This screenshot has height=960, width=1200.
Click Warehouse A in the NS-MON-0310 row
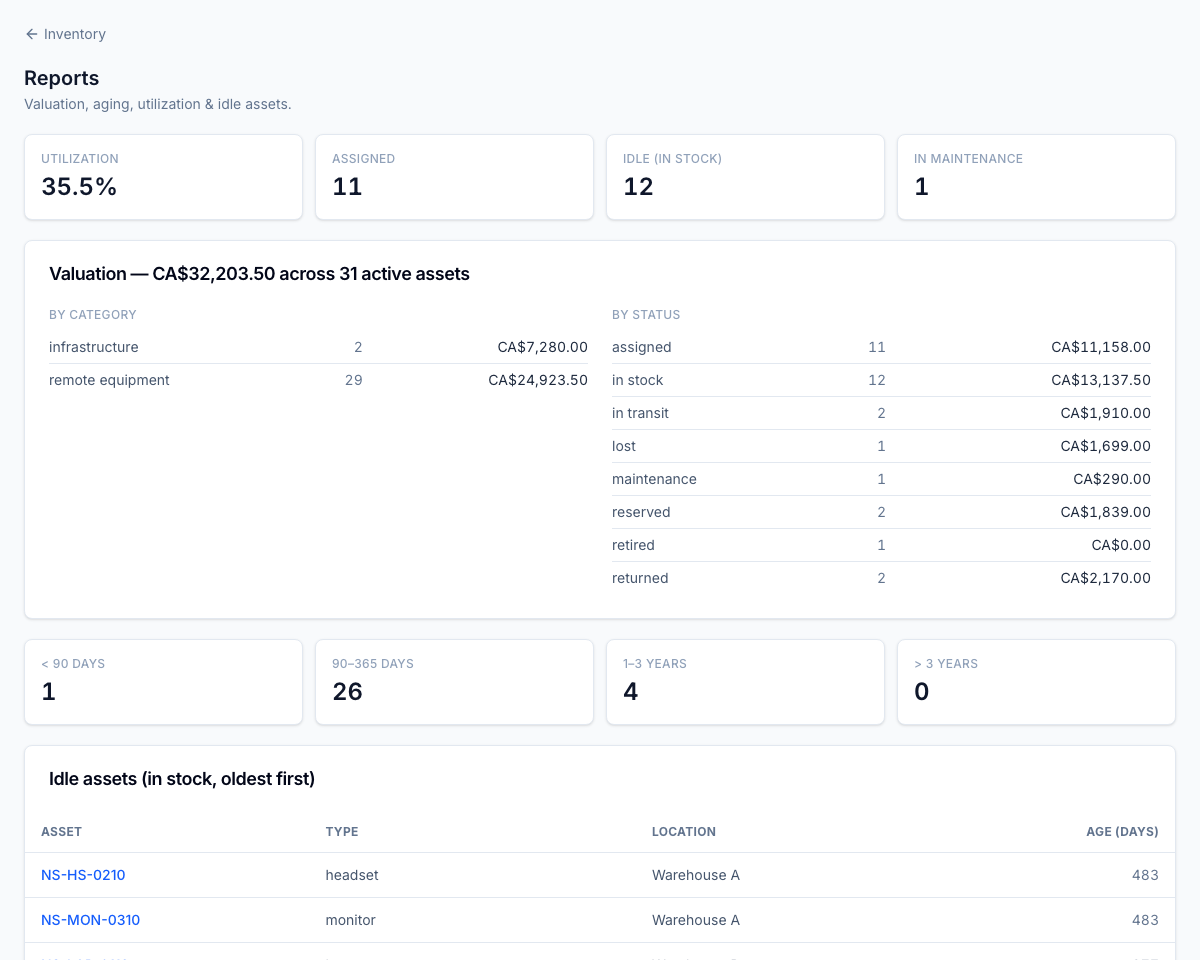coord(696,920)
